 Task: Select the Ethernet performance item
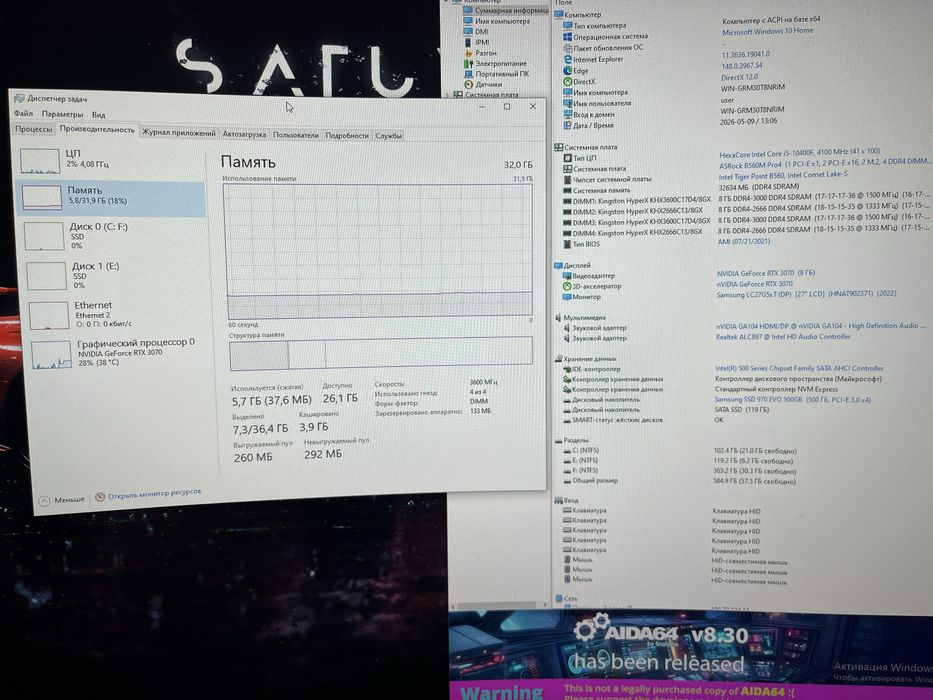(x=116, y=315)
